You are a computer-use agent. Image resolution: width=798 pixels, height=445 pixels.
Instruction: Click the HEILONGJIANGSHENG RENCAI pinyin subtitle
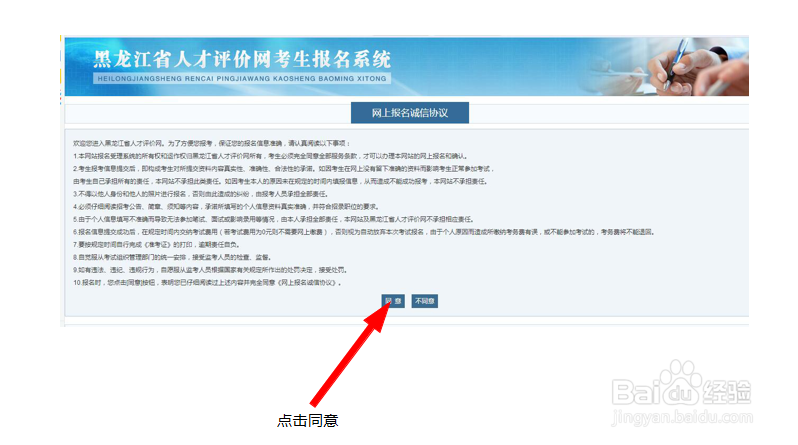tap(242, 78)
